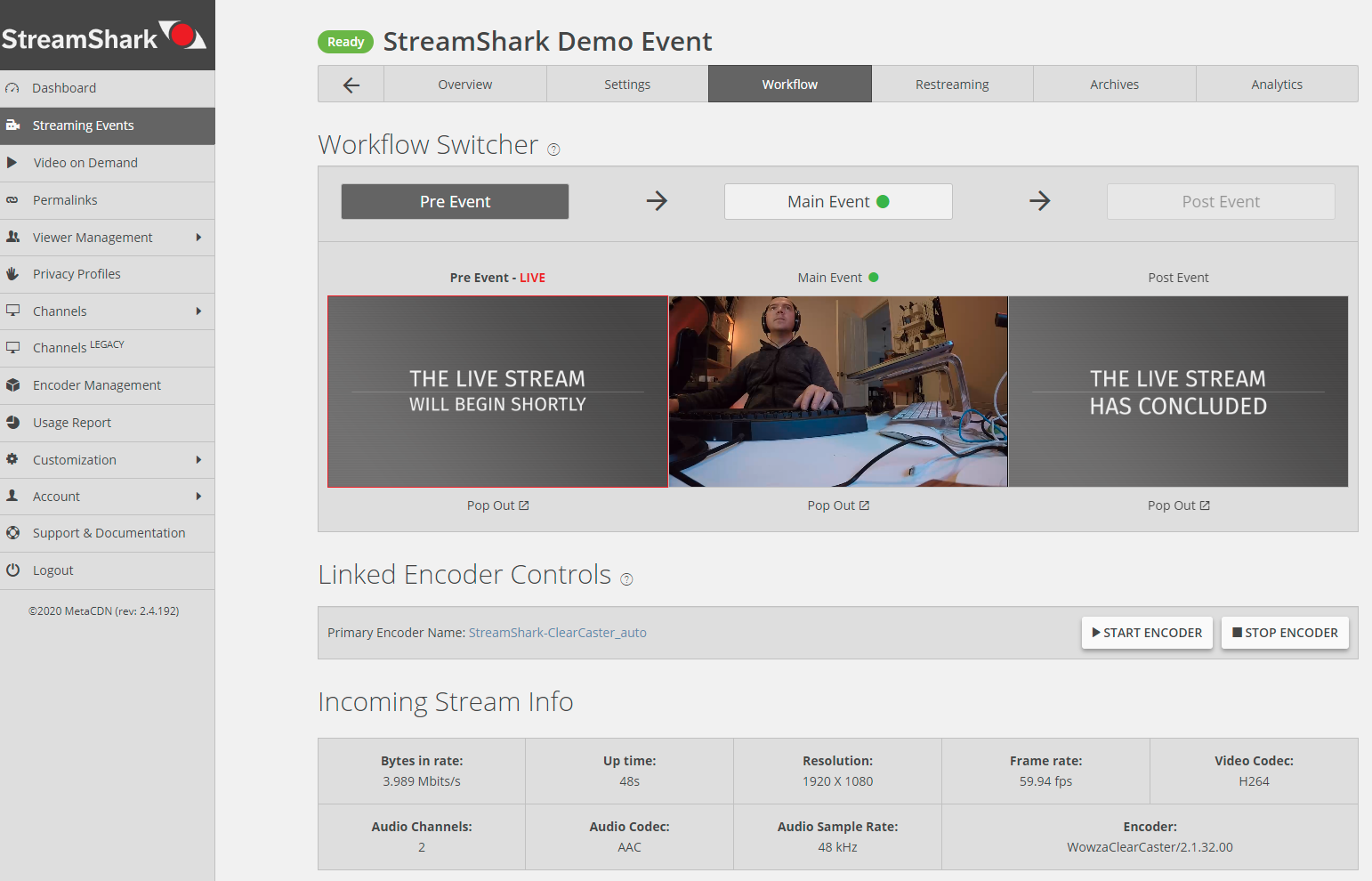
Task: Click pop out icon under Main Event preview
Action: click(x=864, y=505)
